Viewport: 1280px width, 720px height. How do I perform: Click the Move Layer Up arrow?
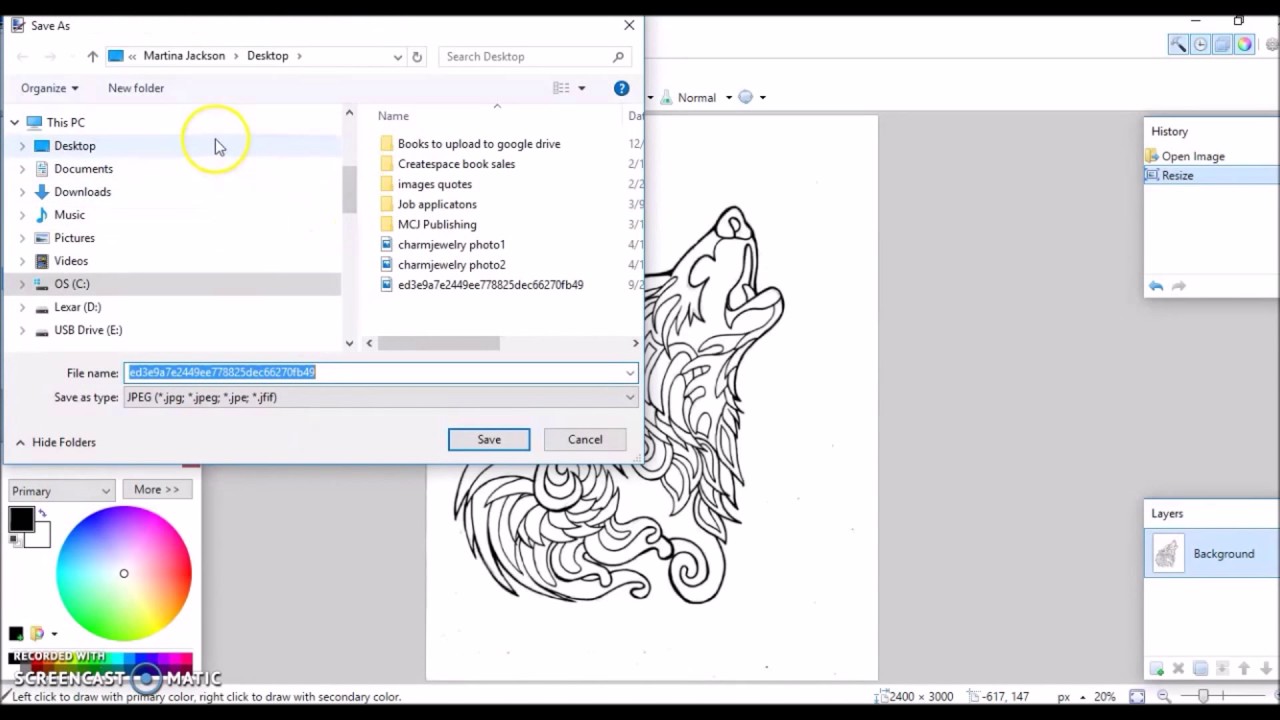(1244, 668)
